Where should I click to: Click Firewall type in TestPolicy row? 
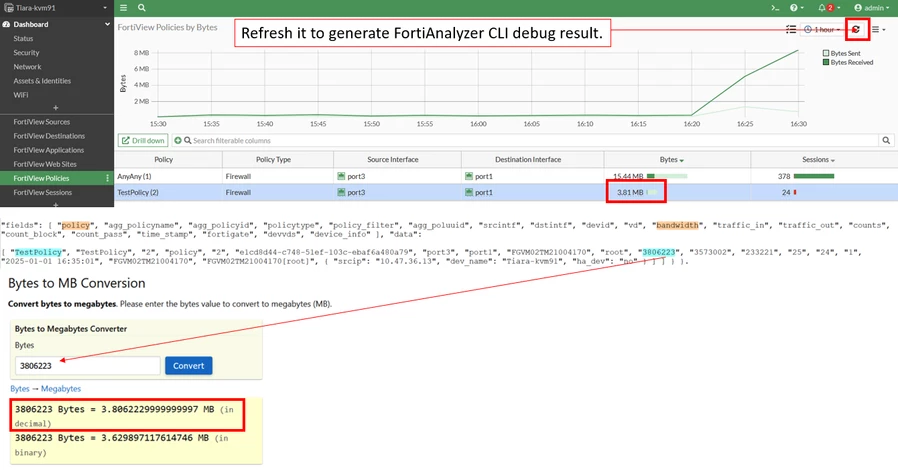tap(238, 192)
